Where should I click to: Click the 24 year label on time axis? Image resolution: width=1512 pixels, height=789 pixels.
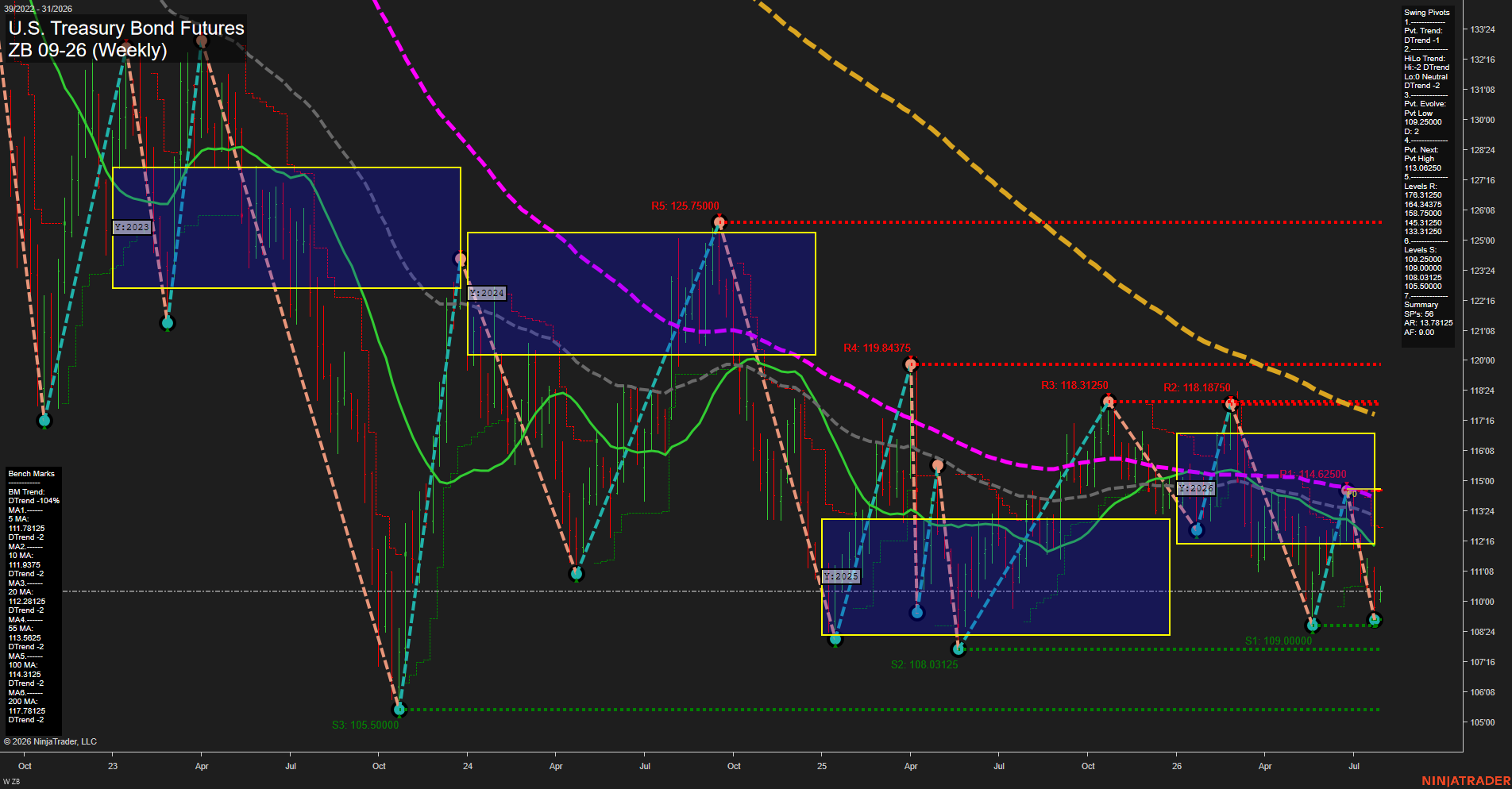coord(468,766)
